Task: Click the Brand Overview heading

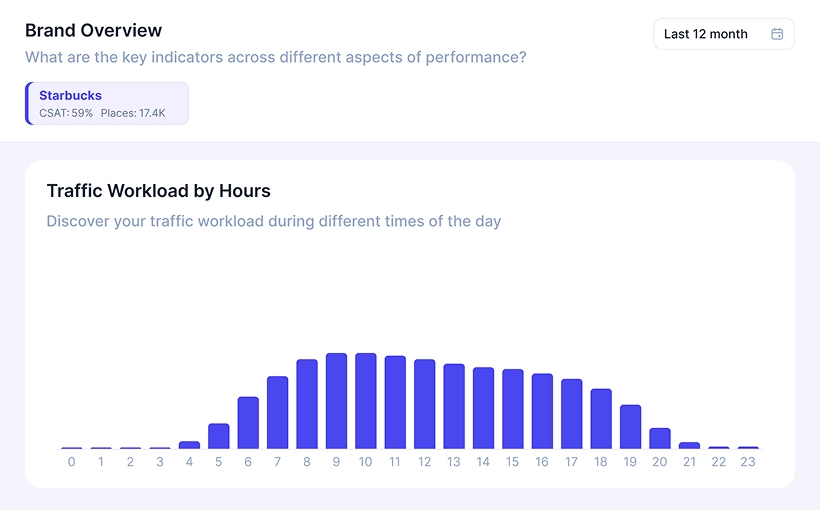Action: [x=93, y=31]
